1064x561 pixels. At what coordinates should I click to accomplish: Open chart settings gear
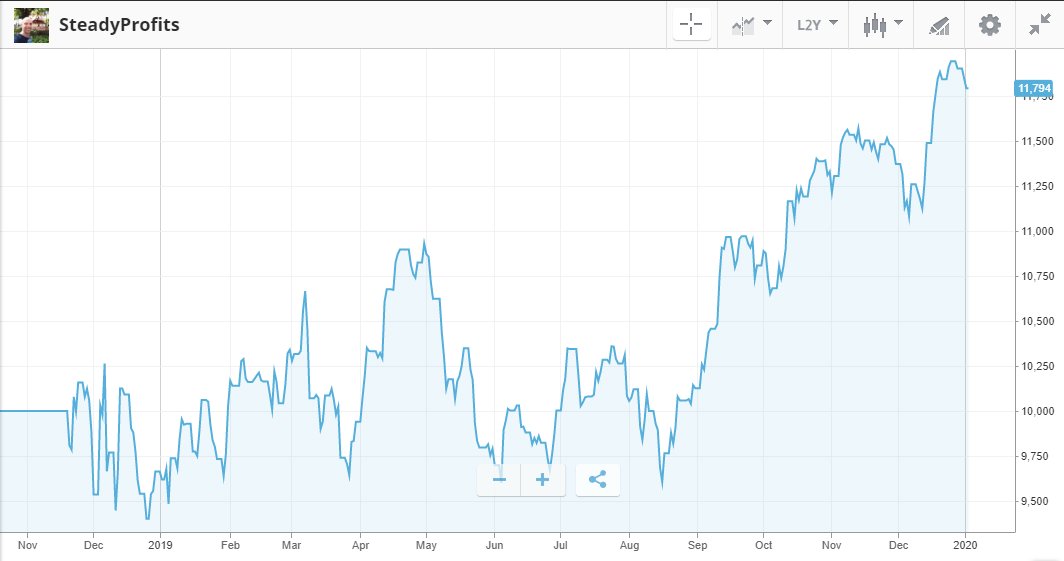989,25
